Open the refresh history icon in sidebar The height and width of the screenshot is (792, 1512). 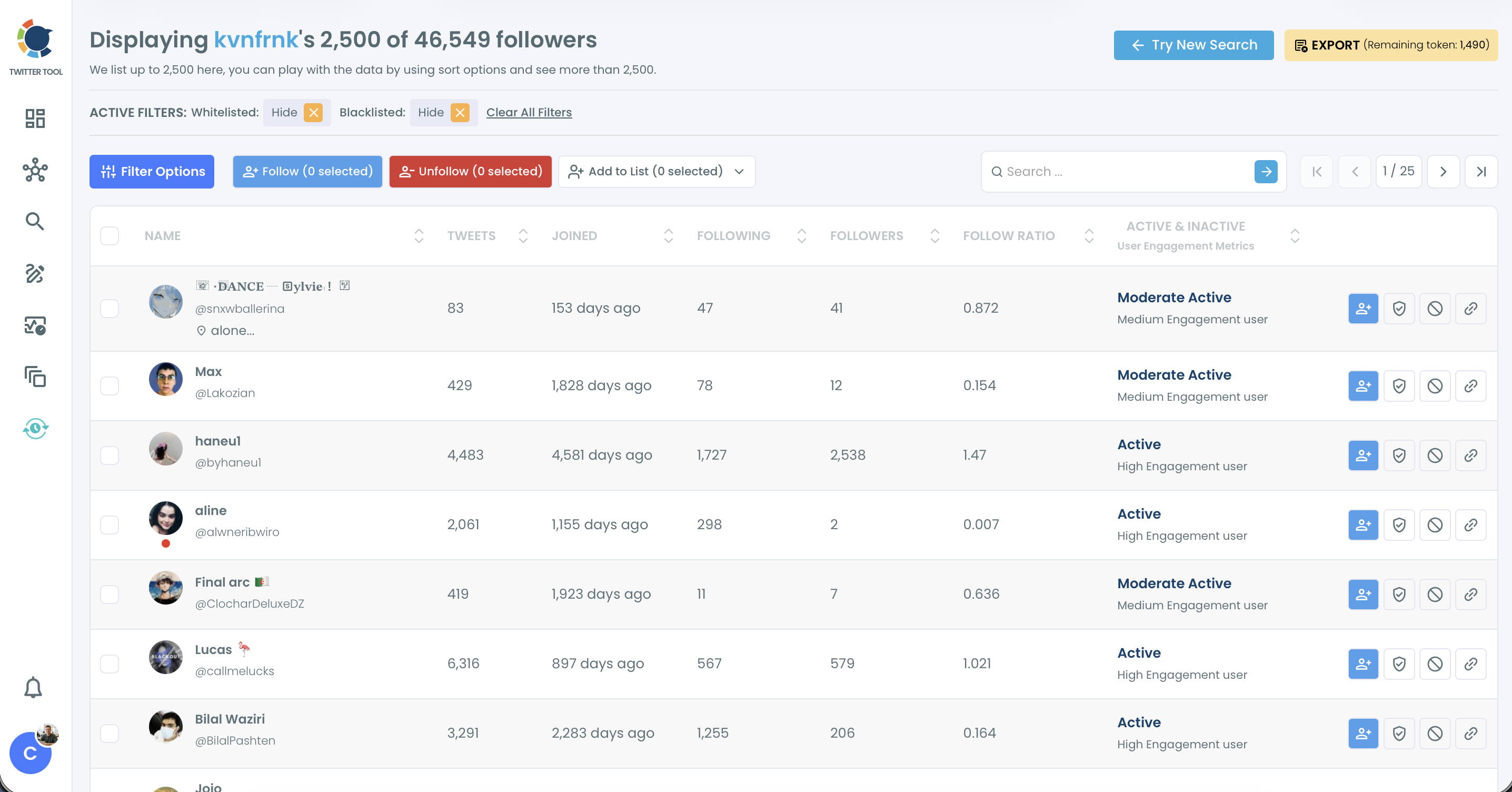(35, 428)
